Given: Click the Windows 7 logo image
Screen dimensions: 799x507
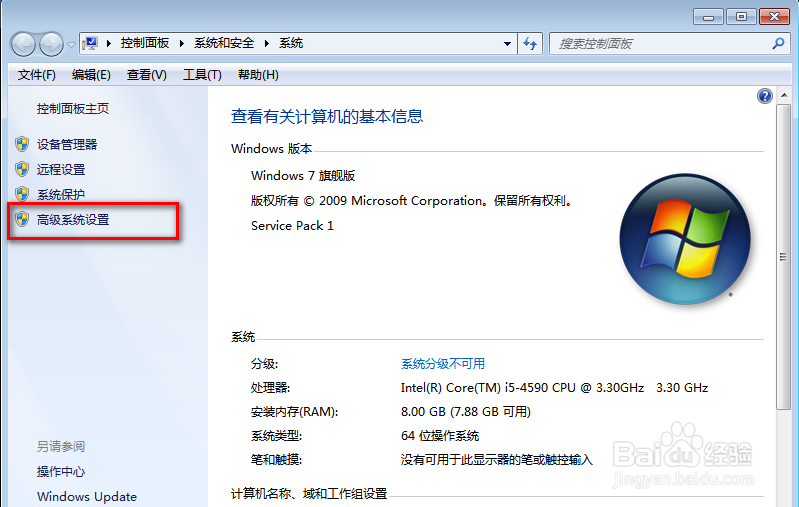Looking at the screenshot, I should (685, 239).
